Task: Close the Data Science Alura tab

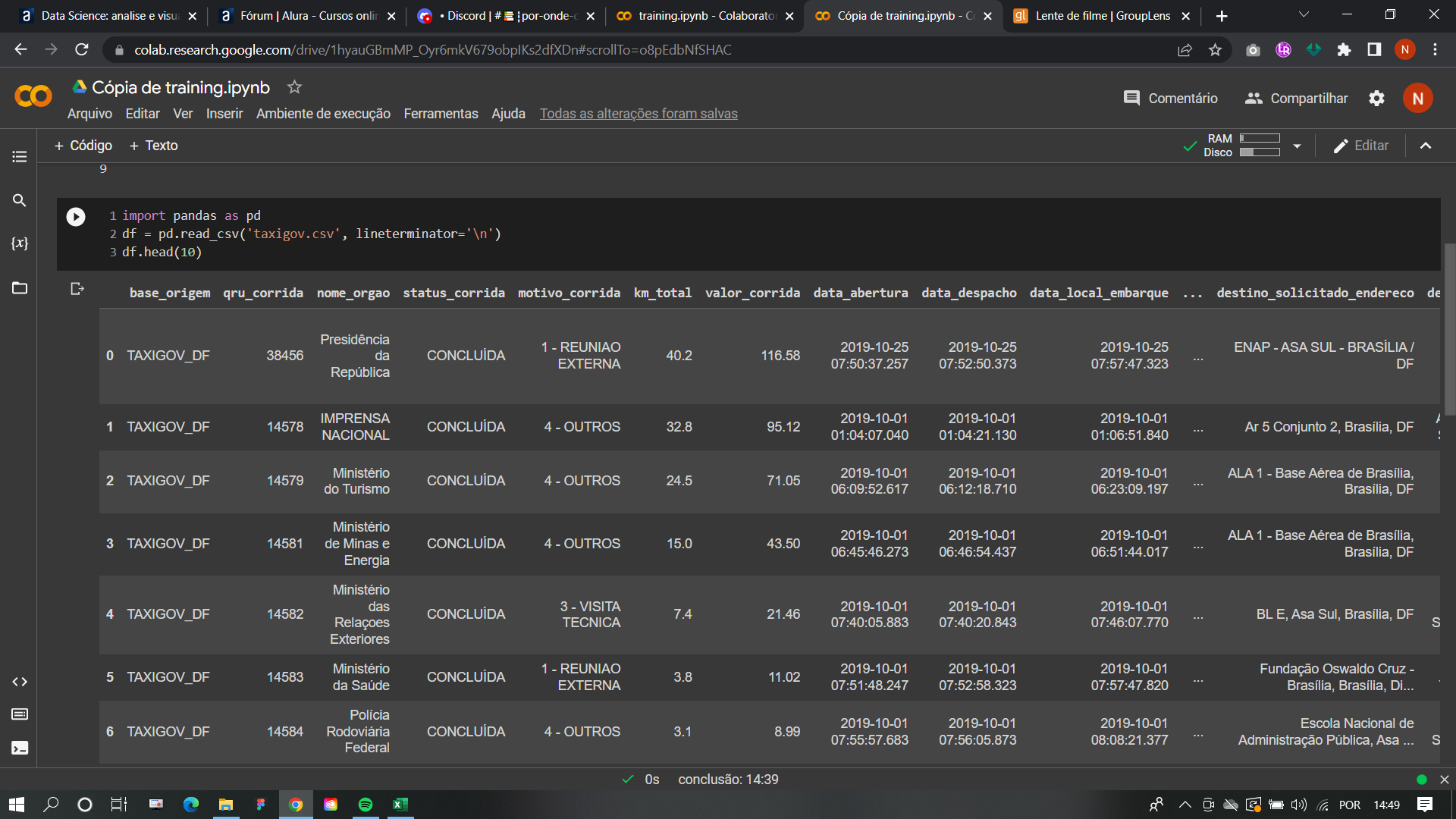Action: (x=192, y=16)
